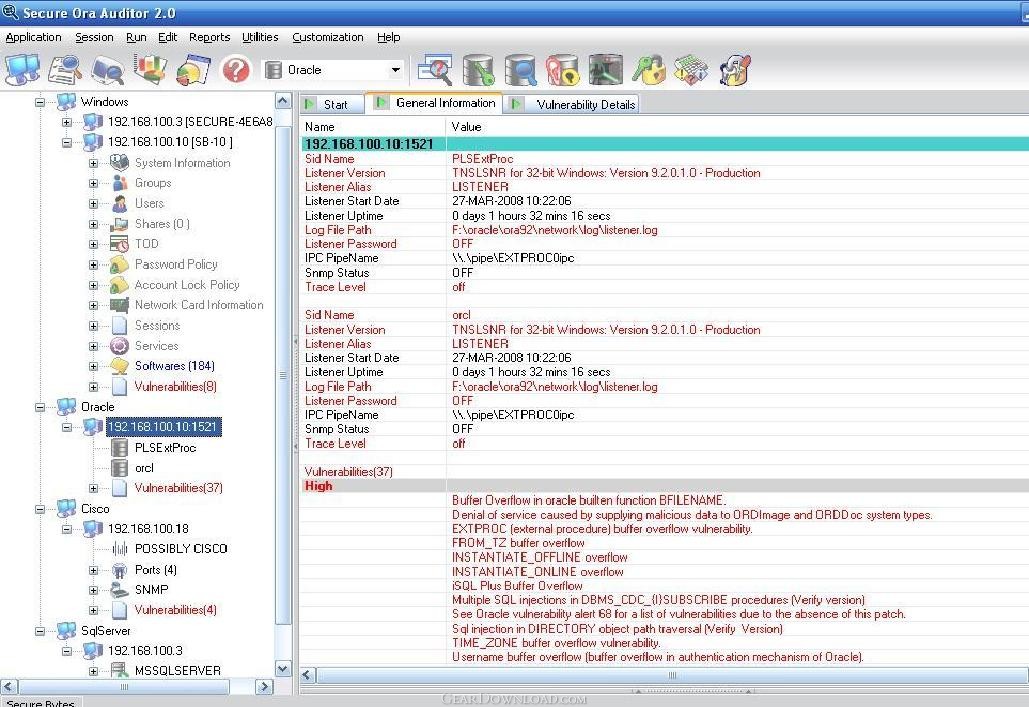Image resolution: width=1029 pixels, height=707 pixels.
Task: Select the 192.168.100.18 Cisco host
Action: 148,529
